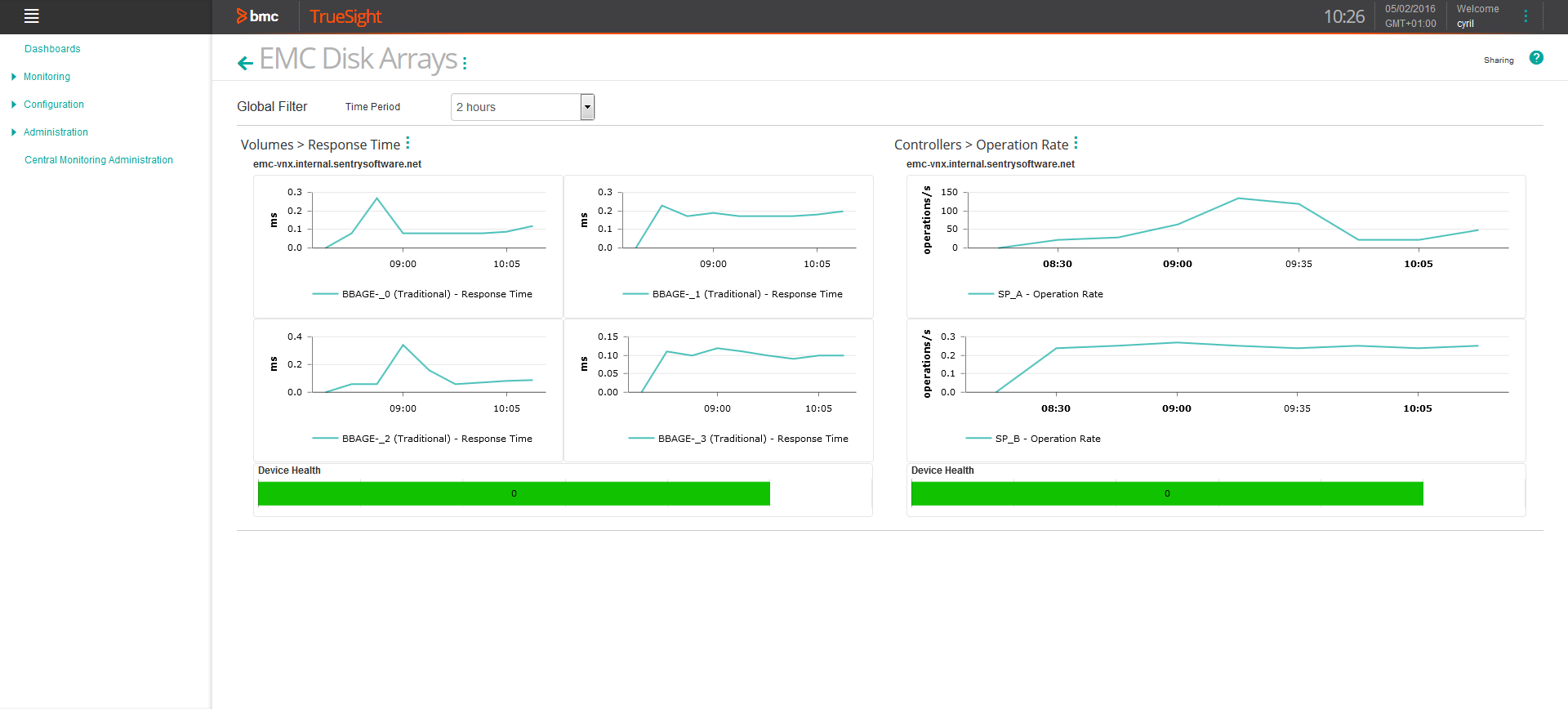
Task: Open the user options dots menu
Action: pos(1526,16)
